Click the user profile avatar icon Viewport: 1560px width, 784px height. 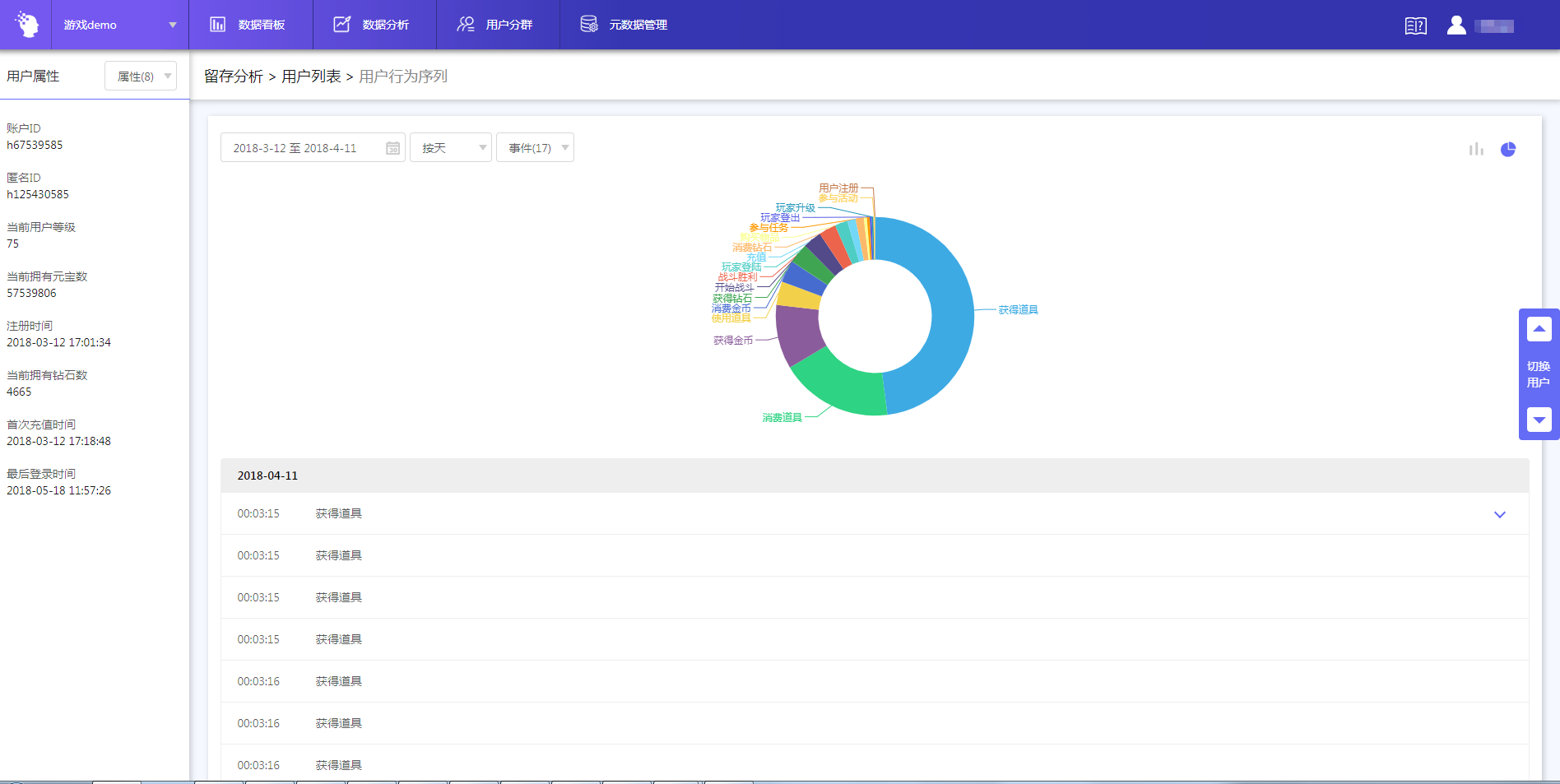pos(1456,26)
